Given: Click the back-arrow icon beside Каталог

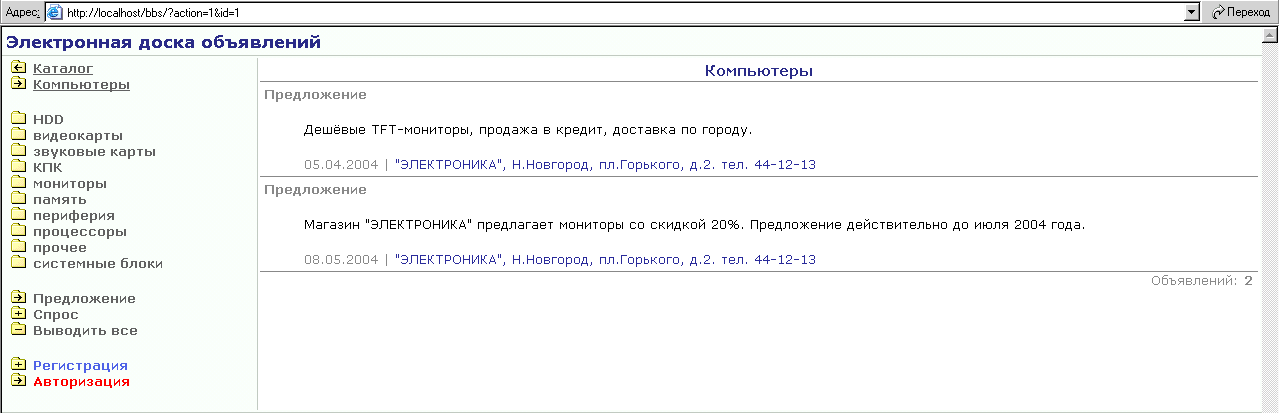Looking at the screenshot, I should 18,67.
